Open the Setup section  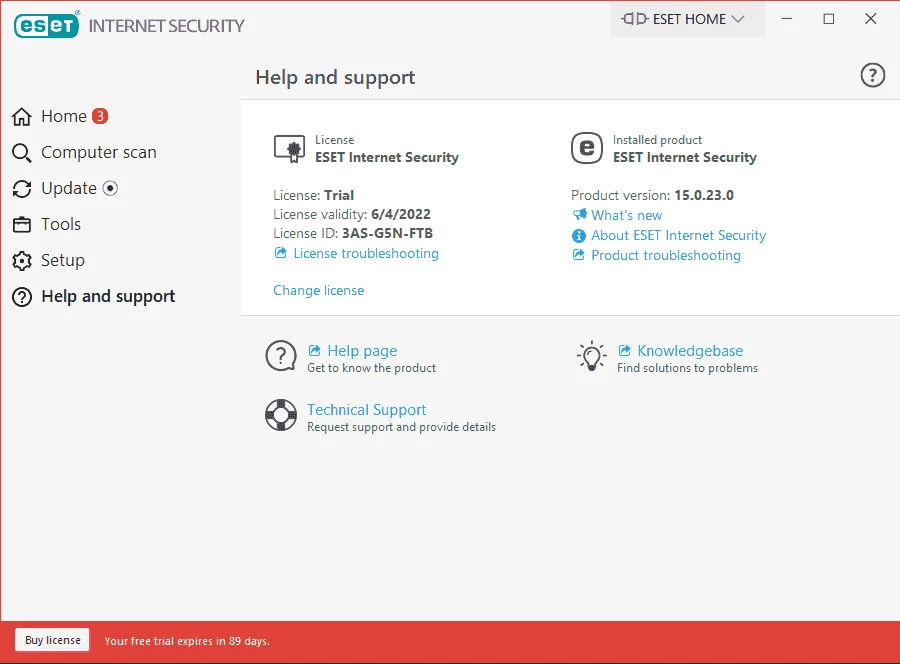click(x=63, y=261)
